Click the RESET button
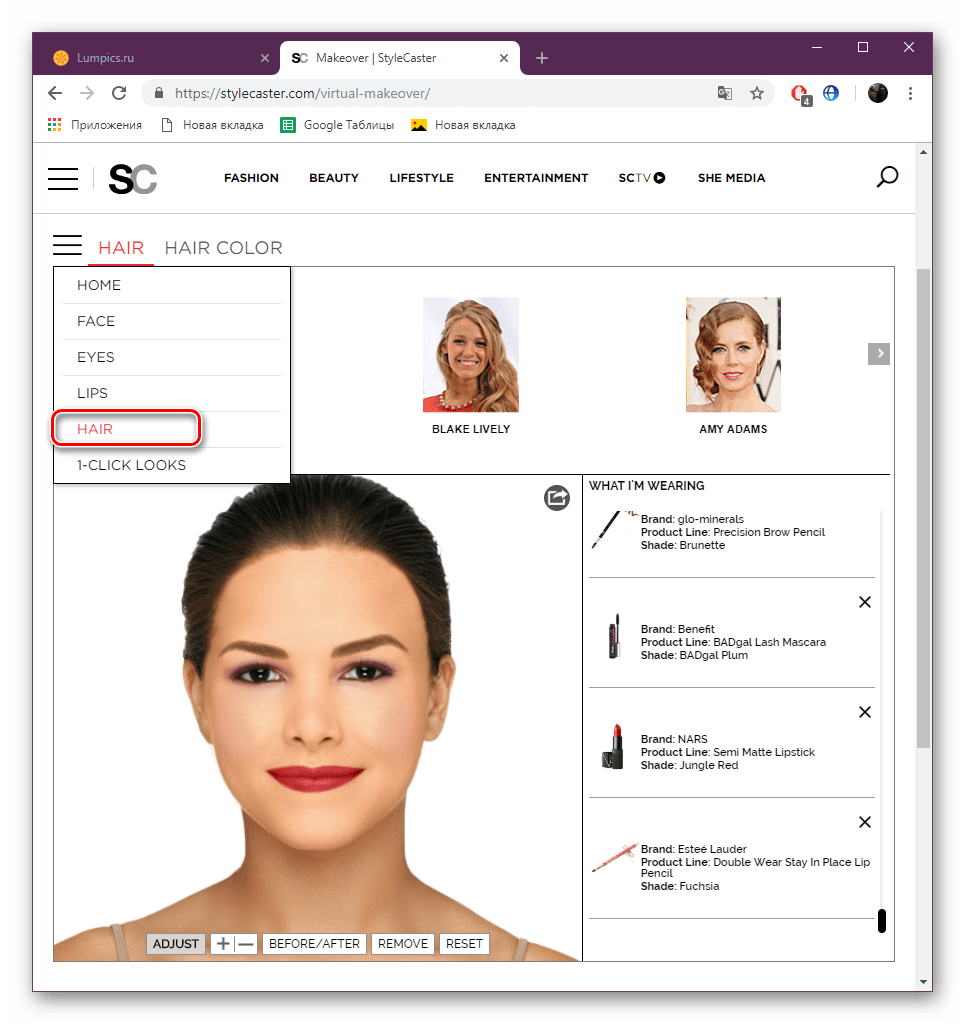Viewport: 965px width, 1024px height. click(464, 944)
